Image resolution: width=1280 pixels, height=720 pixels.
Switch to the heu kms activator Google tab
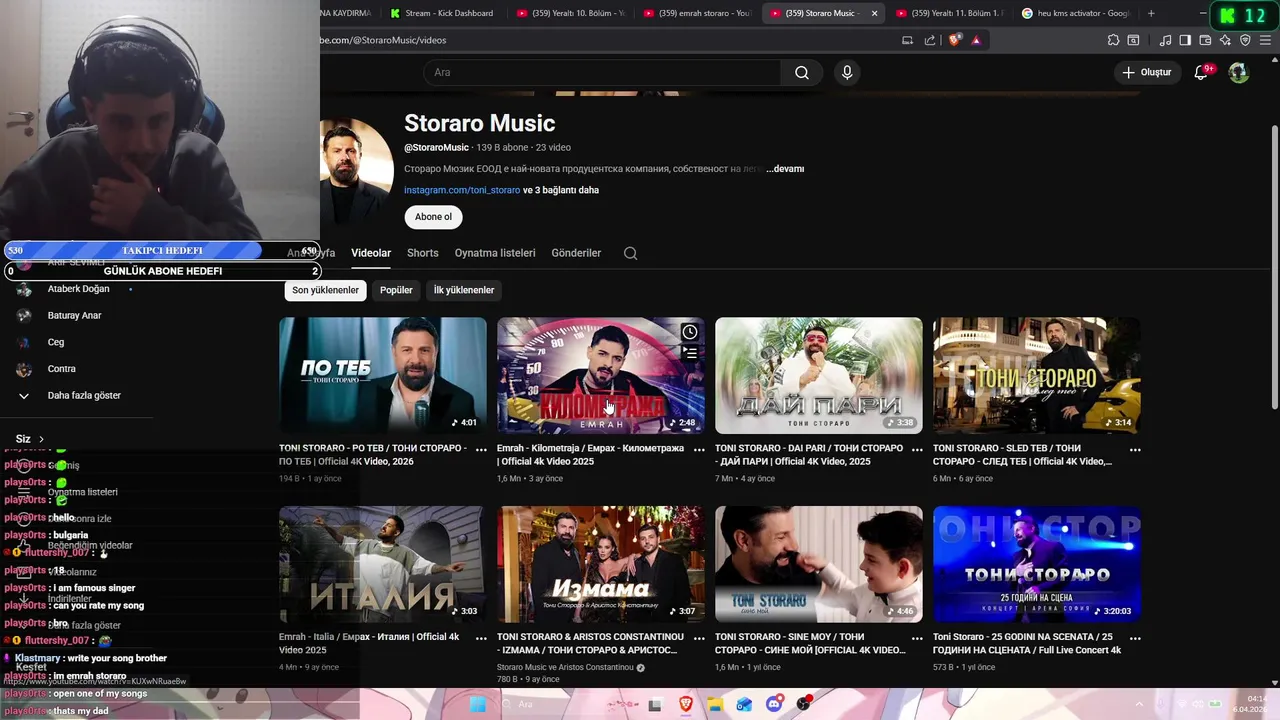coord(1075,13)
